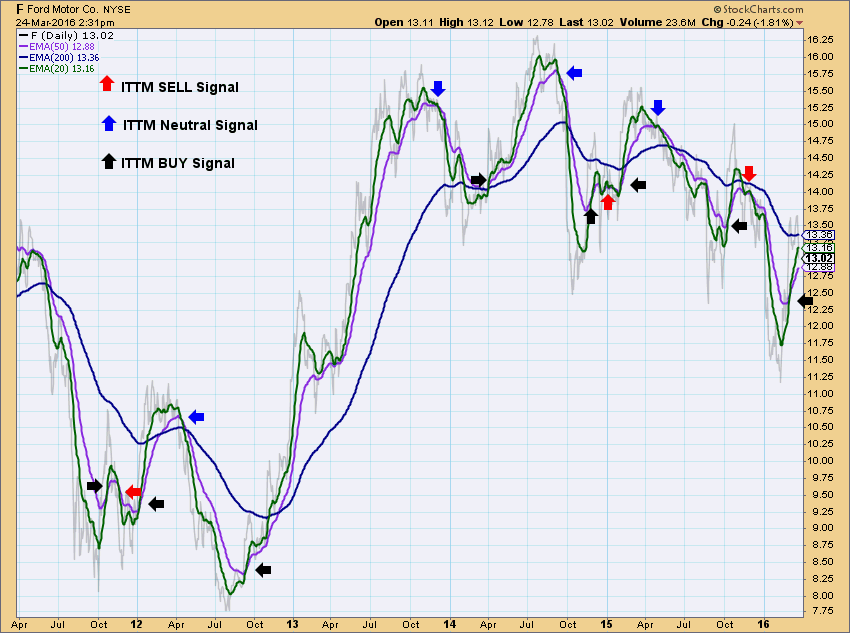Click the red ITTM SELL legend arrow

(107, 83)
